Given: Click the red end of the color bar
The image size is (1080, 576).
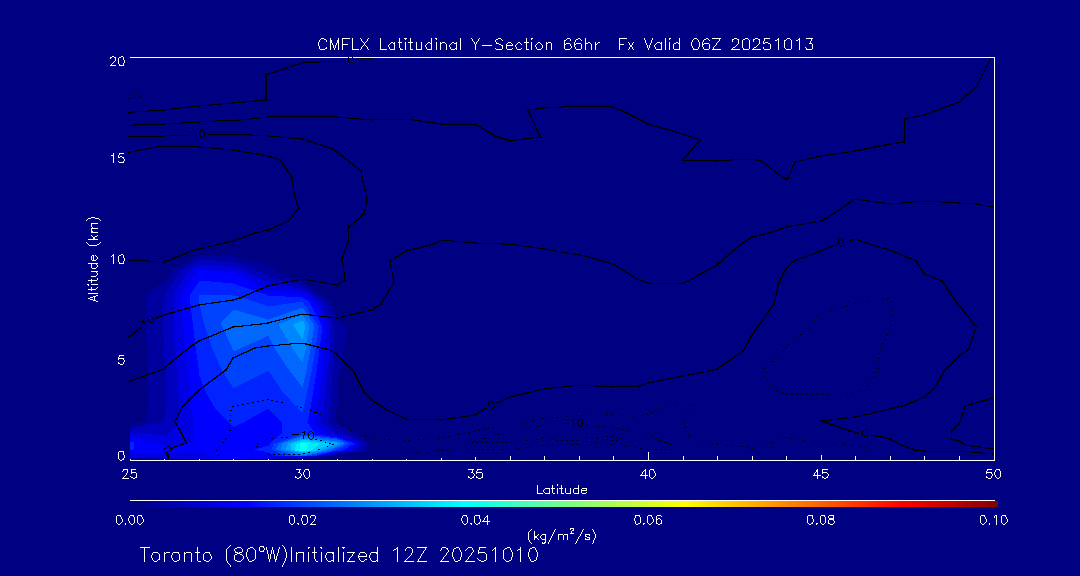Looking at the screenshot, I should pyautogui.click(x=988, y=502).
